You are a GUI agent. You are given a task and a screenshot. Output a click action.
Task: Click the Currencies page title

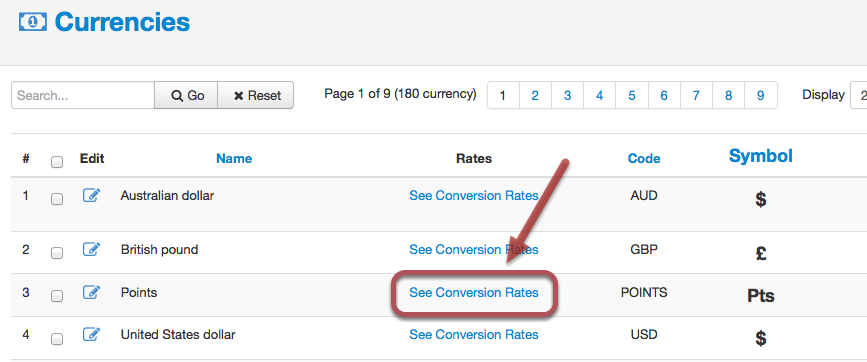[x=122, y=22]
